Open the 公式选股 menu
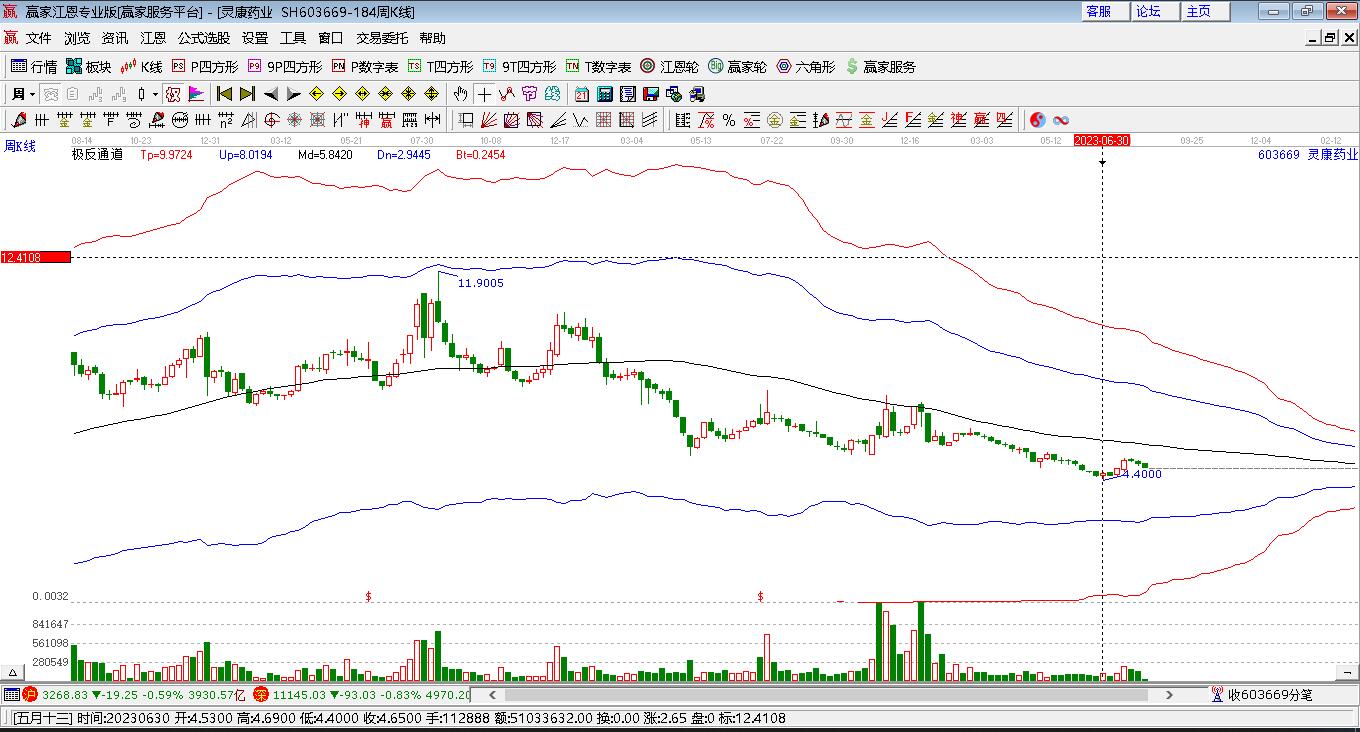Image resolution: width=1360 pixels, height=732 pixels. 204,38
